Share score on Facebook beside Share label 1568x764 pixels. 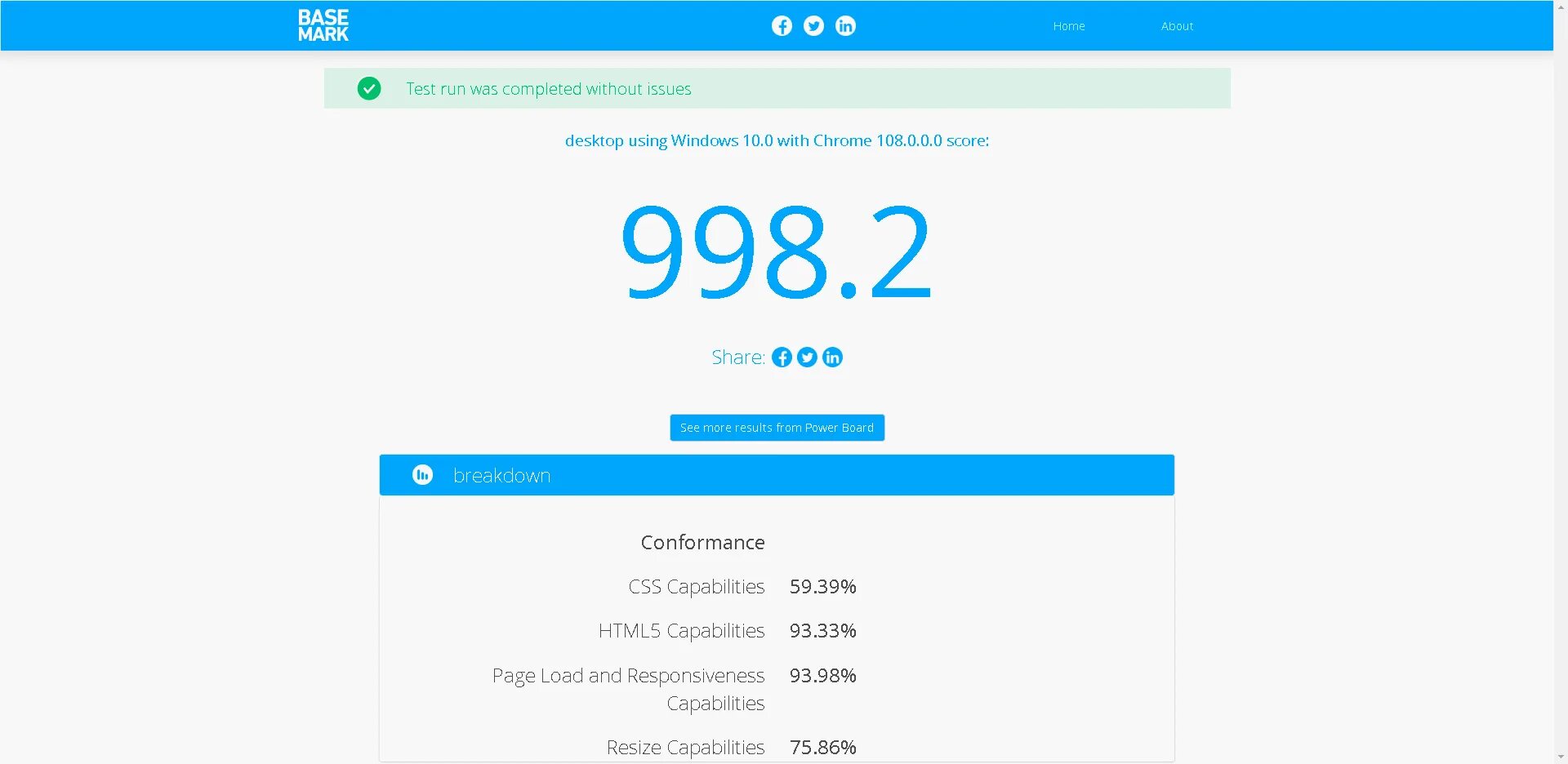click(x=782, y=358)
